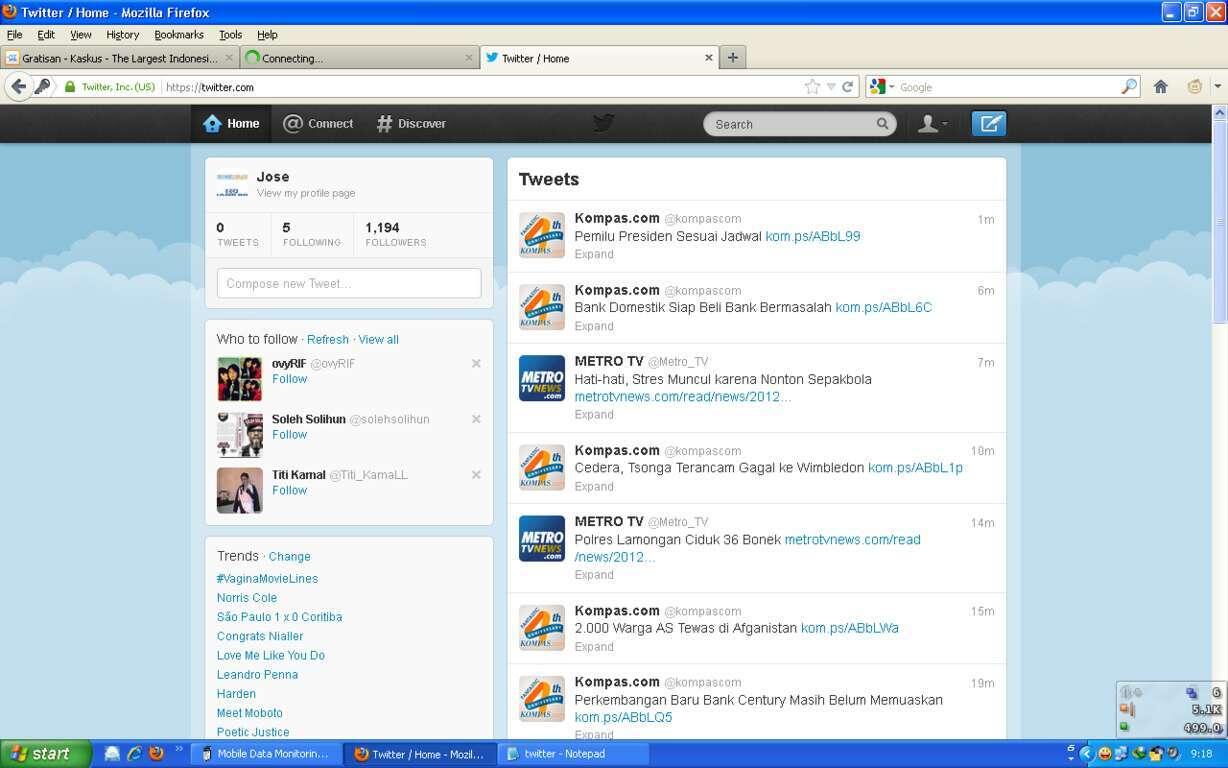This screenshot has height=768, width=1228.
Task: Open the dropdown arrow after the smiley icon
Action: 1217,87
